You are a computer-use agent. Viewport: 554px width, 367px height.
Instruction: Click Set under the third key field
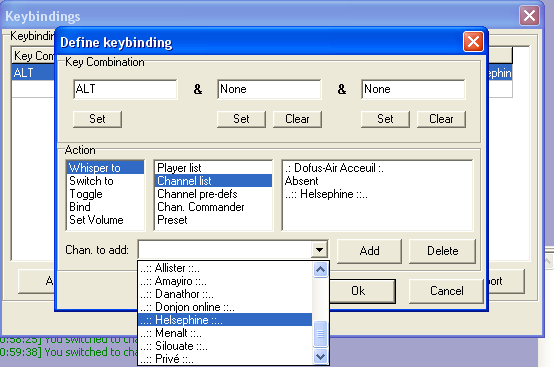[x=385, y=119]
